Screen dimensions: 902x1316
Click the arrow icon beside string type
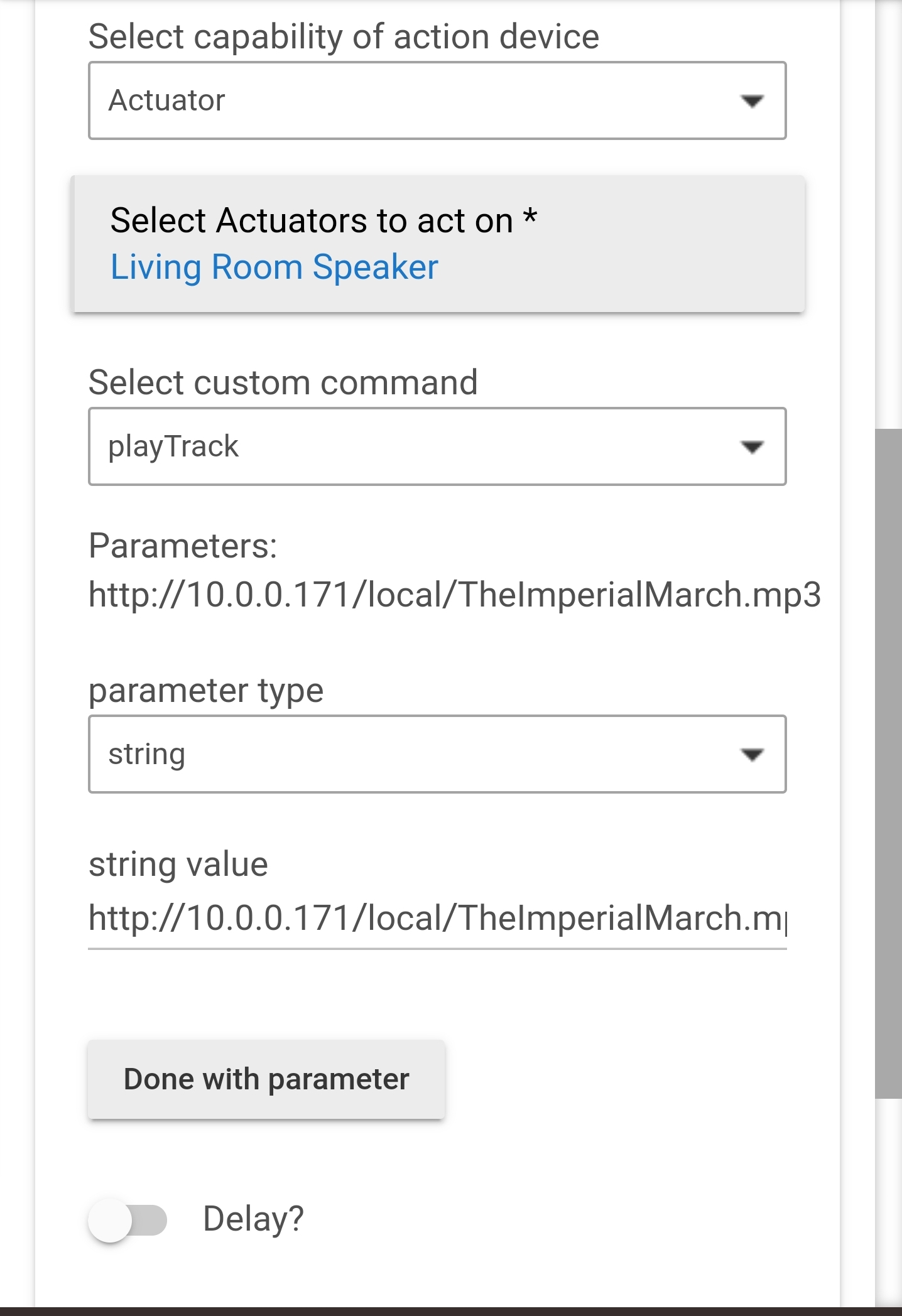752,755
